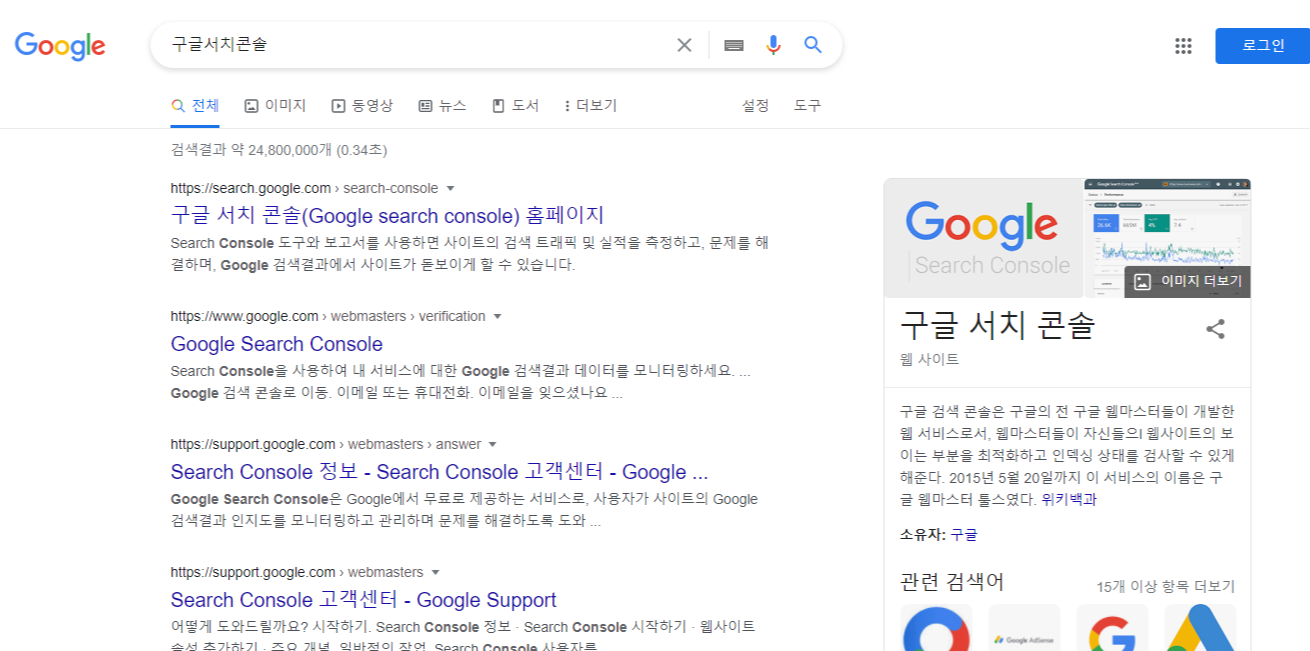Click the Google logo to return home
The height and width of the screenshot is (651, 1310).
tap(60, 46)
